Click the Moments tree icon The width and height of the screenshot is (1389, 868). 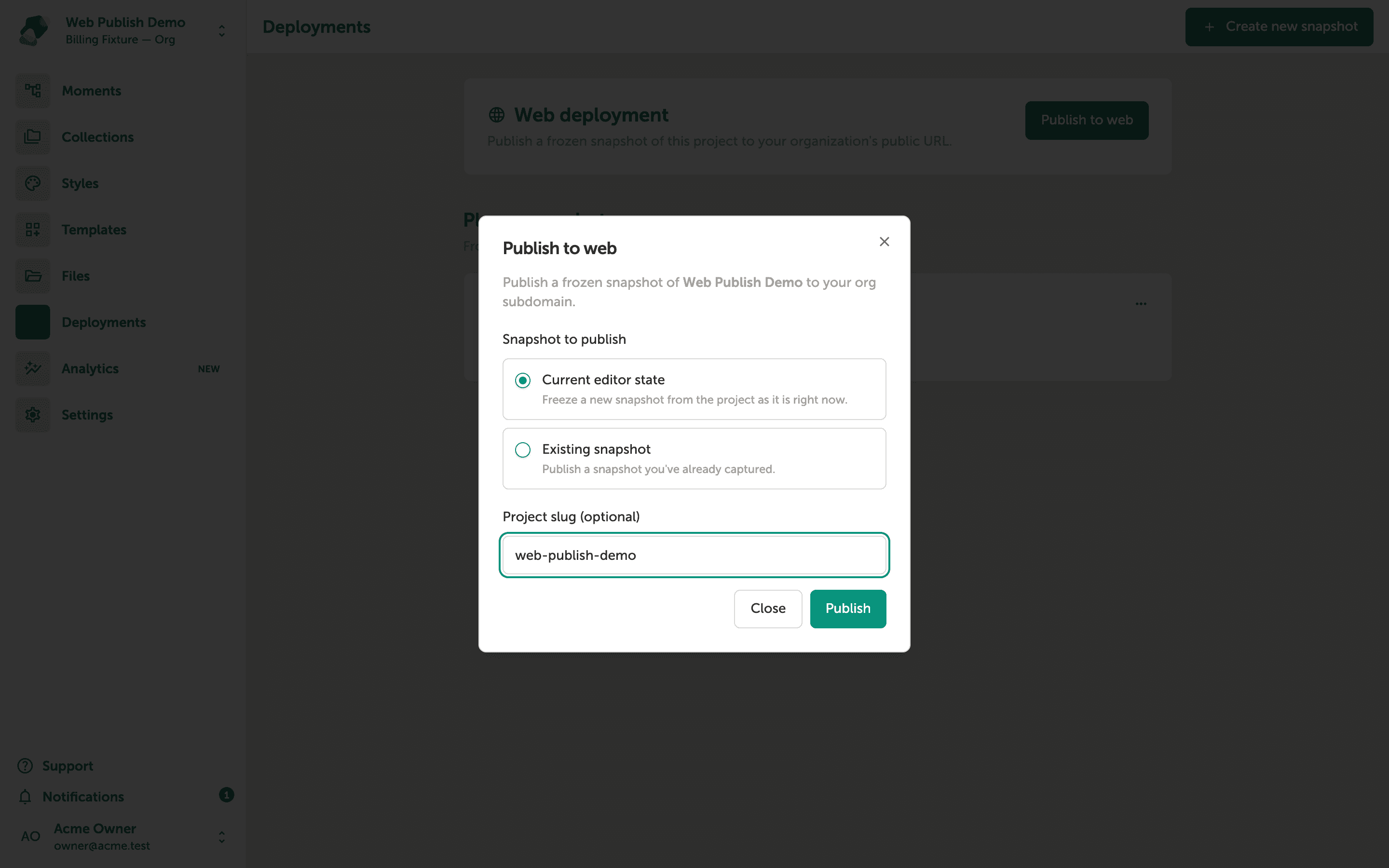pyautogui.click(x=33, y=91)
